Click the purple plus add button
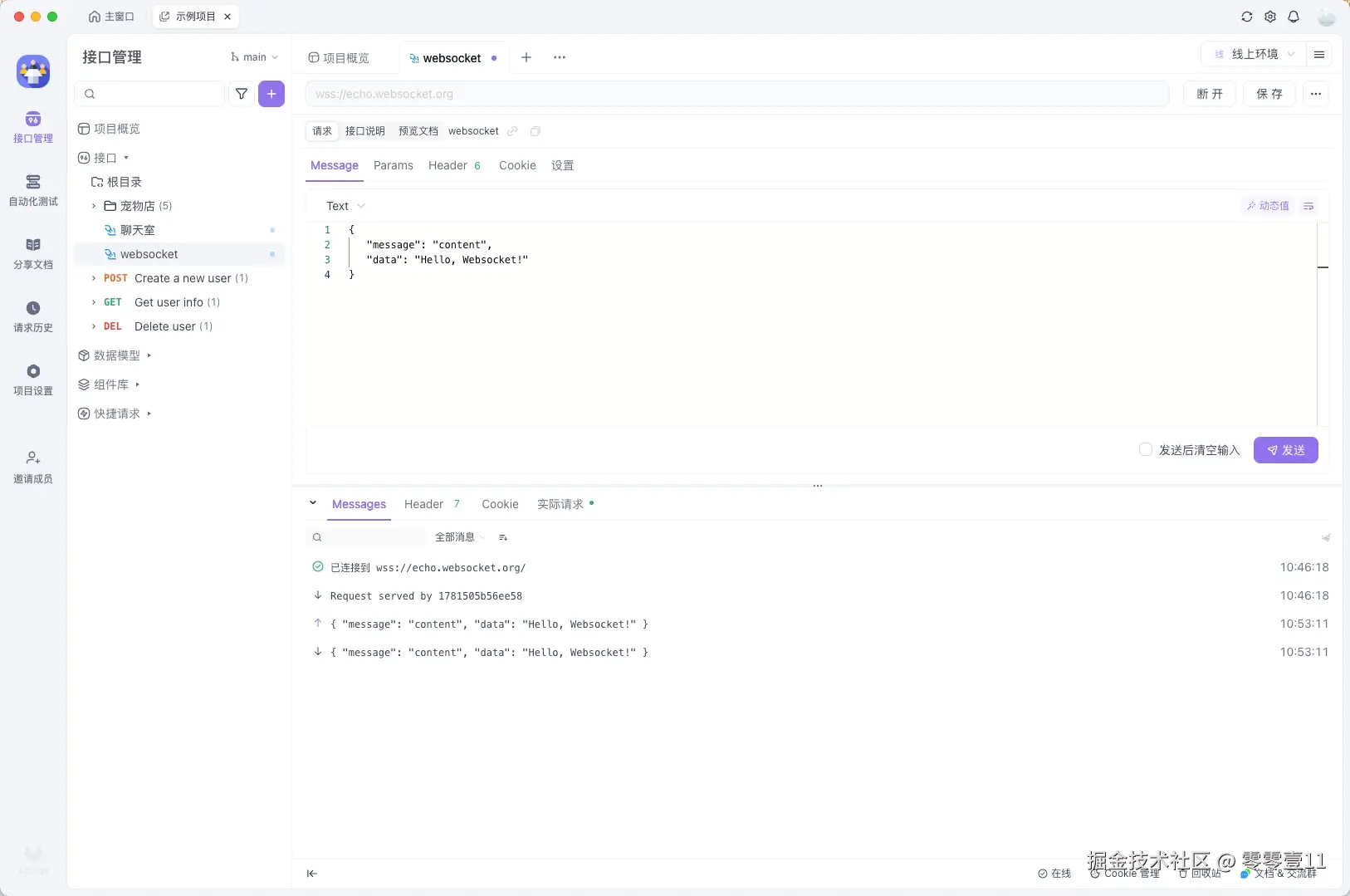The width and height of the screenshot is (1350, 896). [x=271, y=94]
